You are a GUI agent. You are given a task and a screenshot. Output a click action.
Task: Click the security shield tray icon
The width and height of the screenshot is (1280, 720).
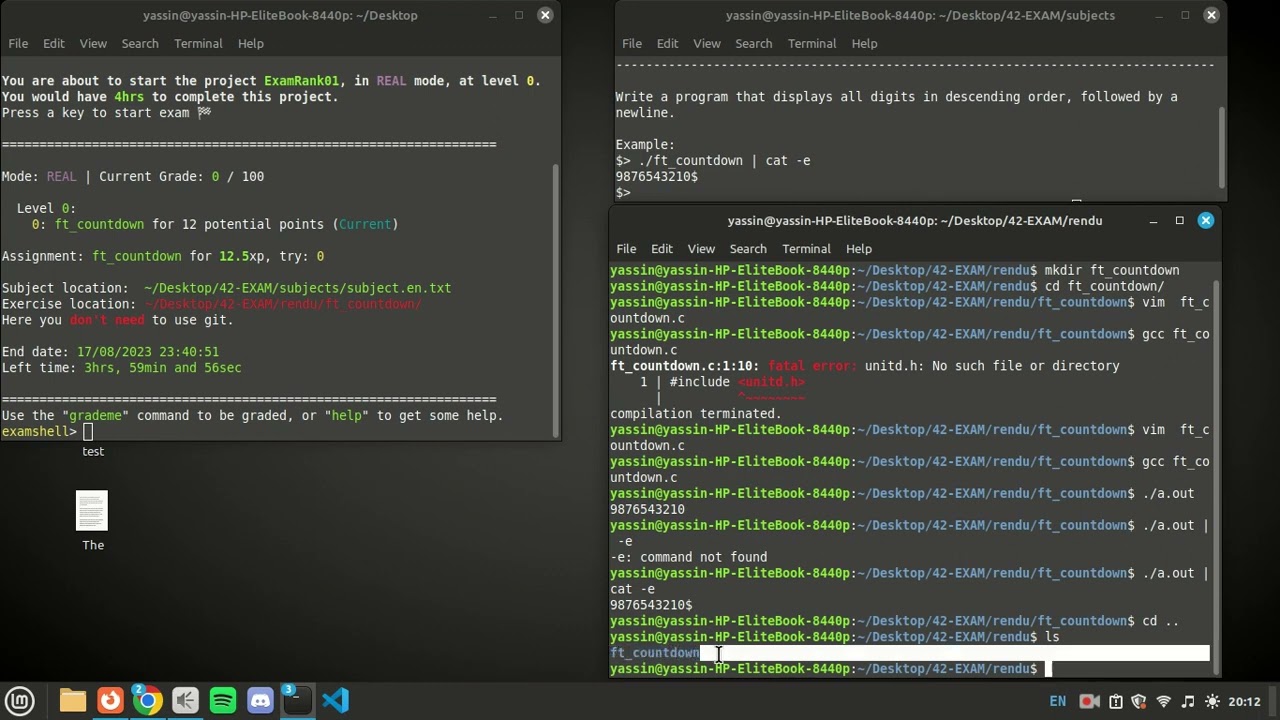1139,702
